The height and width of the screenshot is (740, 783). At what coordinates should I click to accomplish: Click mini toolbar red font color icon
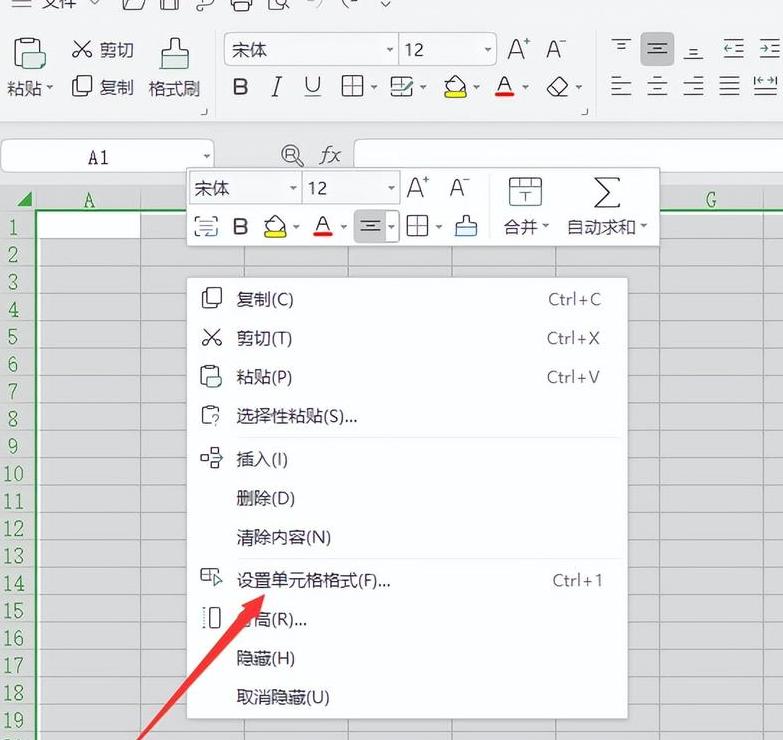click(x=323, y=227)
